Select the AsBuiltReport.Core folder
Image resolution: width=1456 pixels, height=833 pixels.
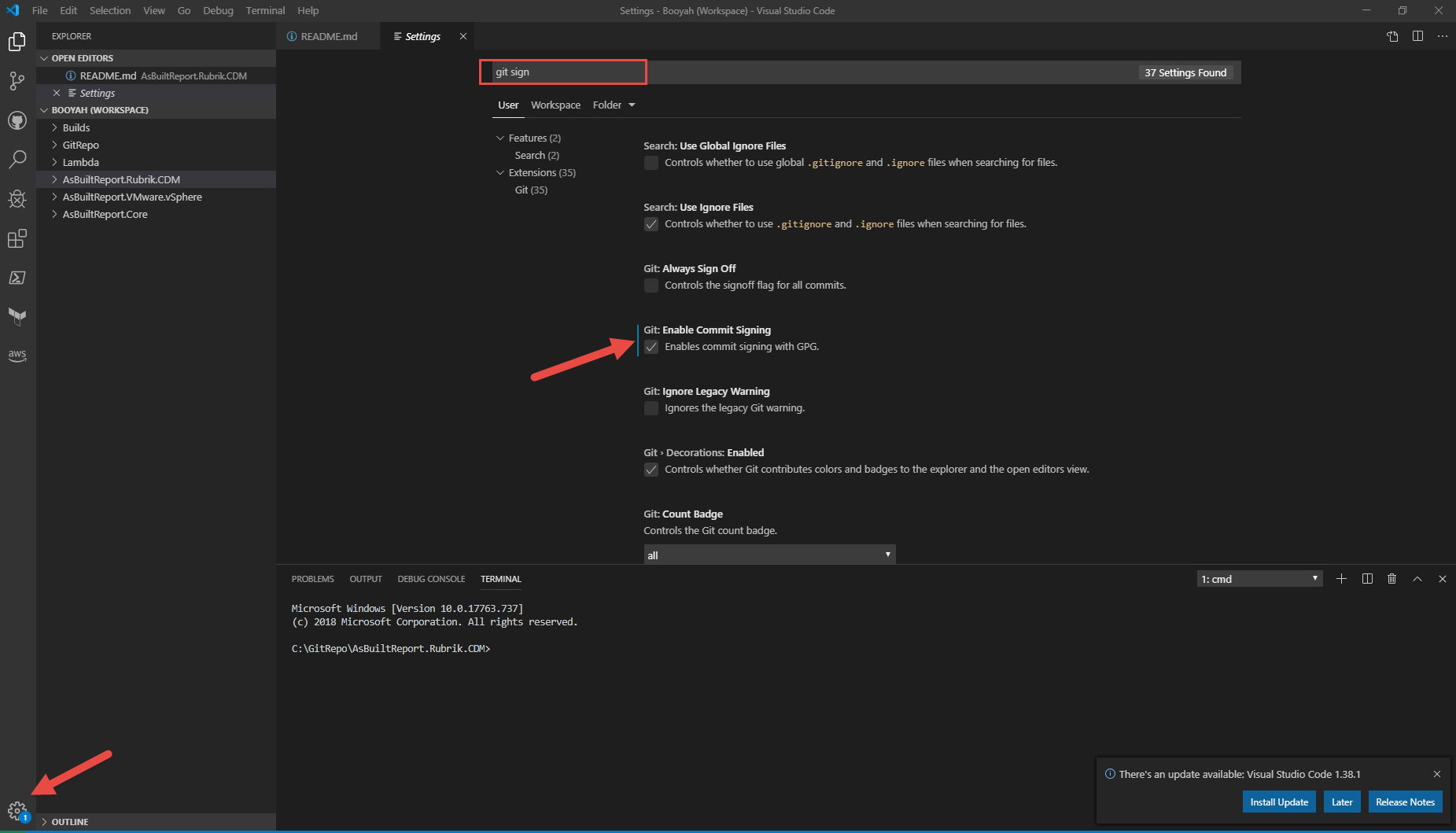tap(156, 214)
